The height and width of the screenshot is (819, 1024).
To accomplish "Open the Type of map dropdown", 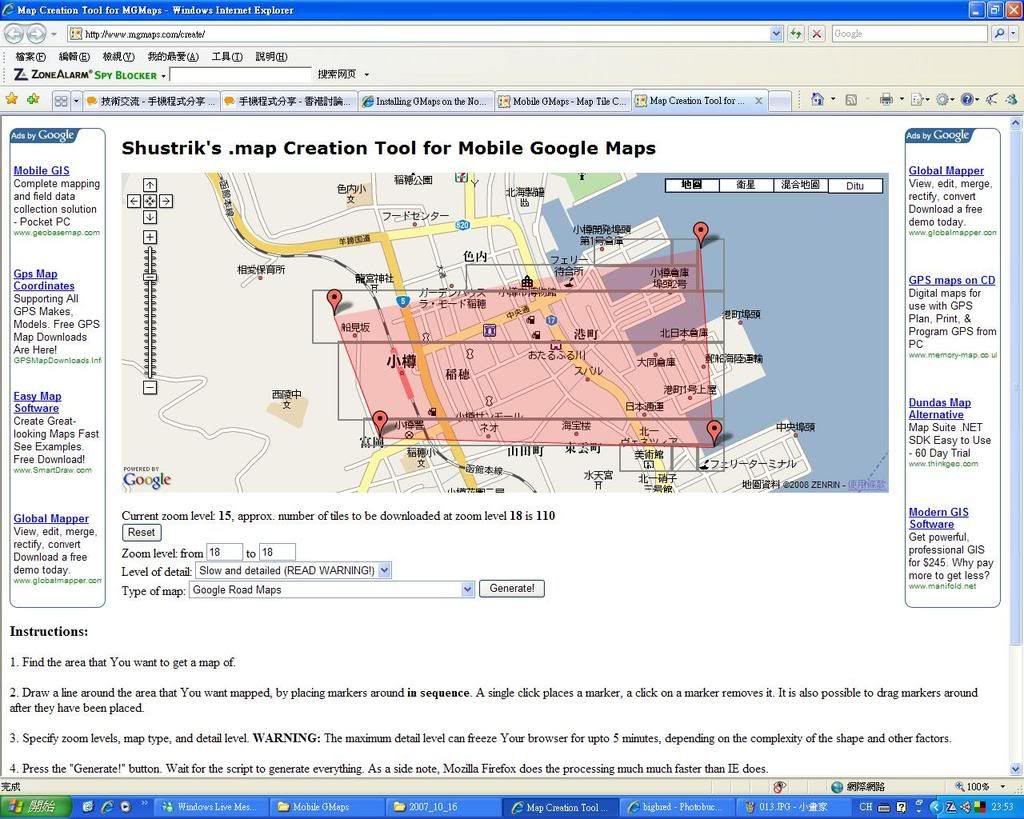I will [467, 590].
